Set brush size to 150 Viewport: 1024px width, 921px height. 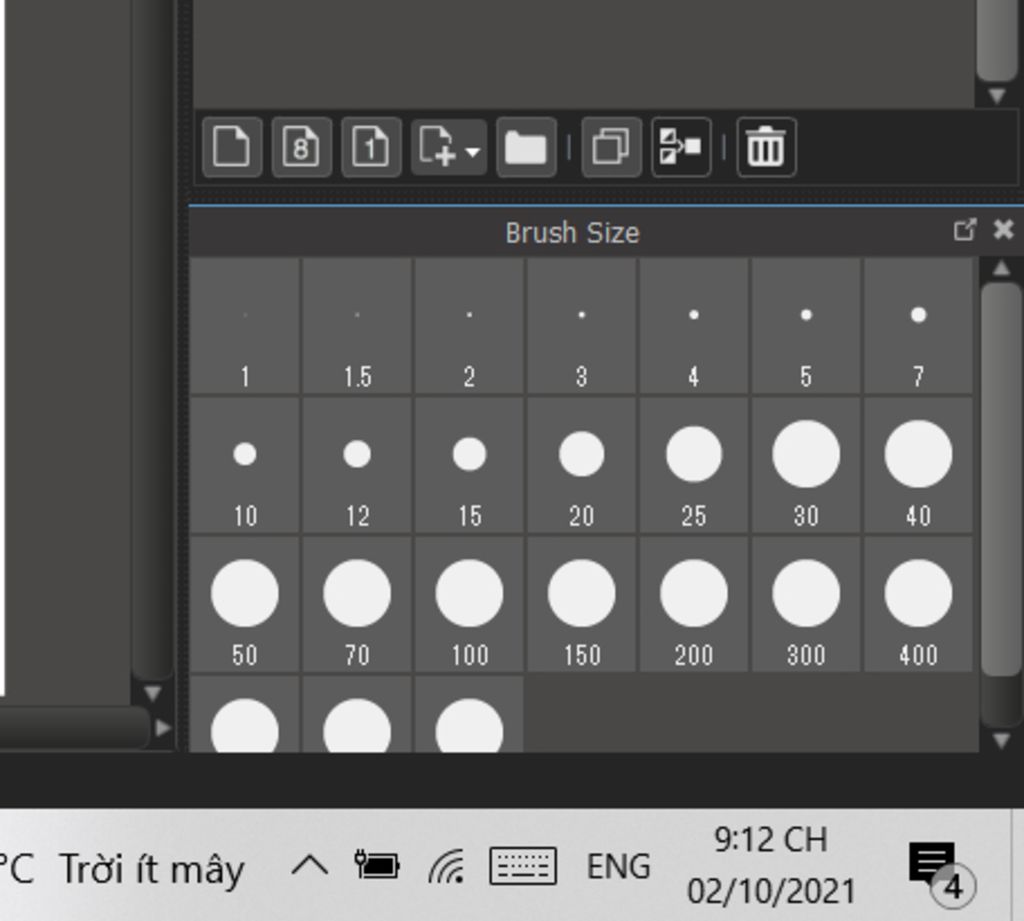pyautogui.click(x=582, y=604)
